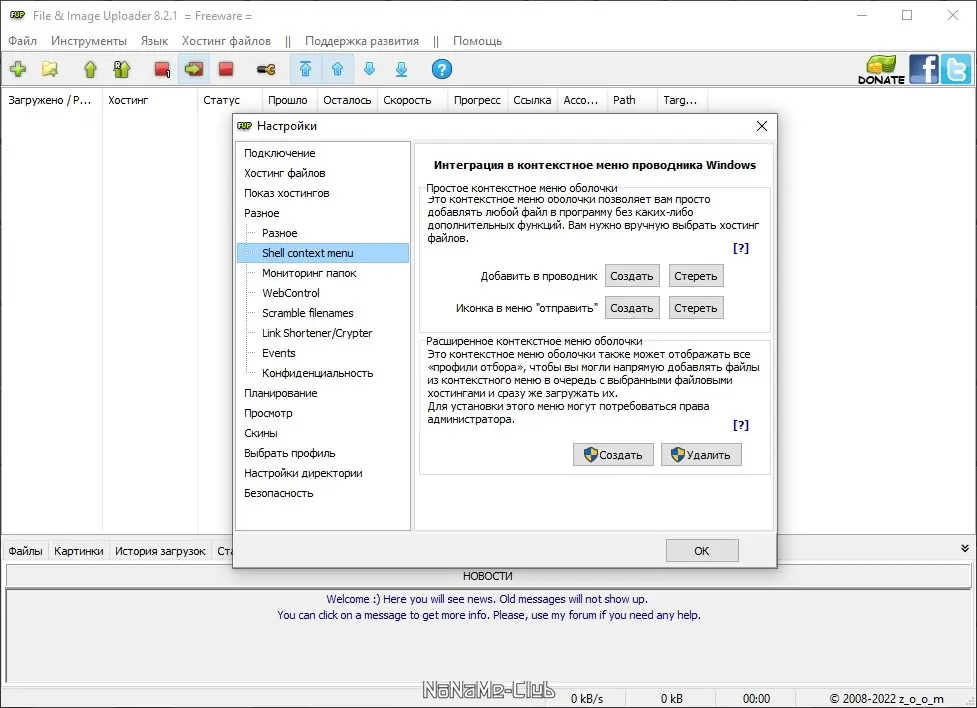Open the Помощь menu

[x=477, y=41]
